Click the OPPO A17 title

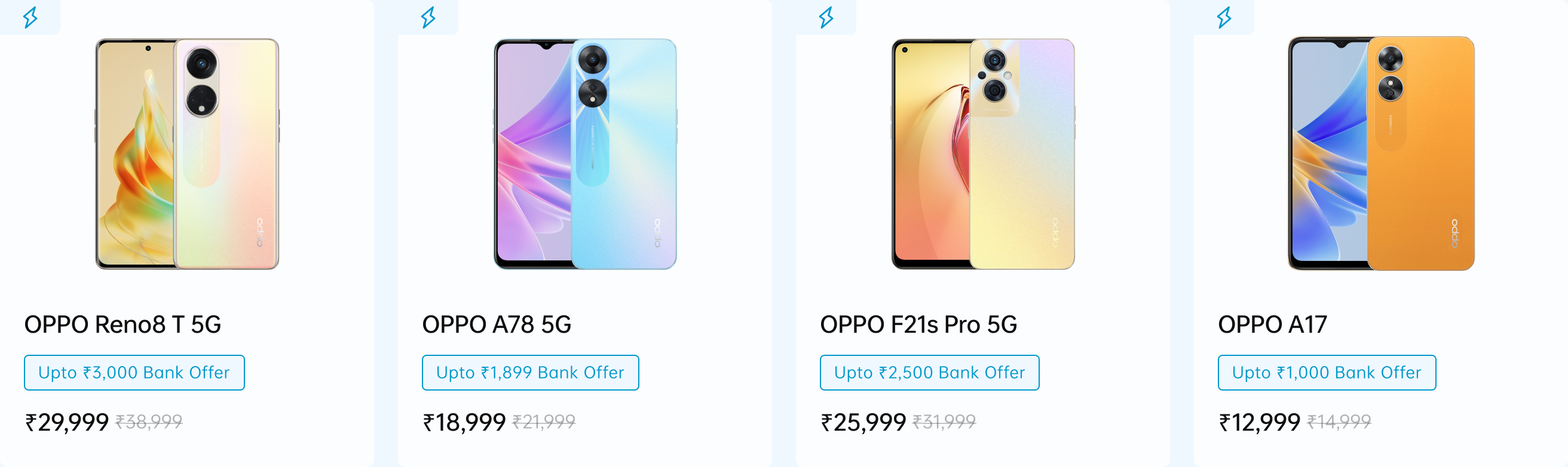[x=1272, y=325]
